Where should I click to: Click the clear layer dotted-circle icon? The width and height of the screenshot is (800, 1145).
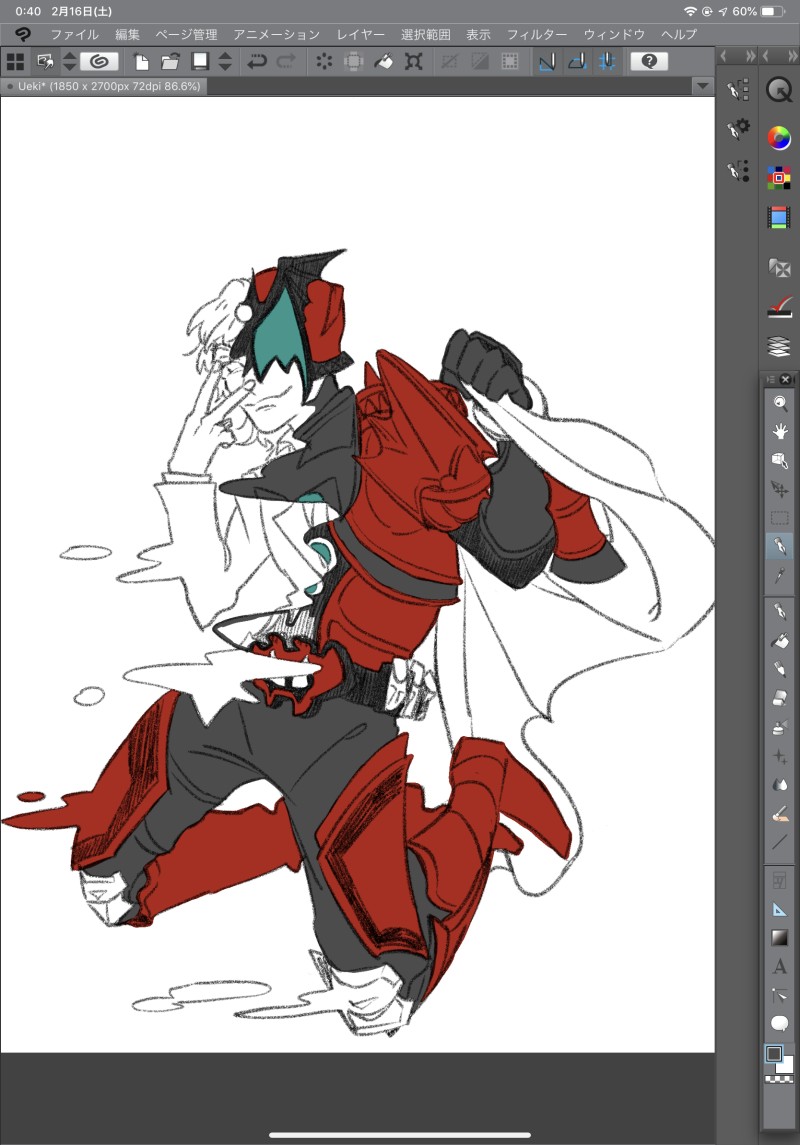324,61
